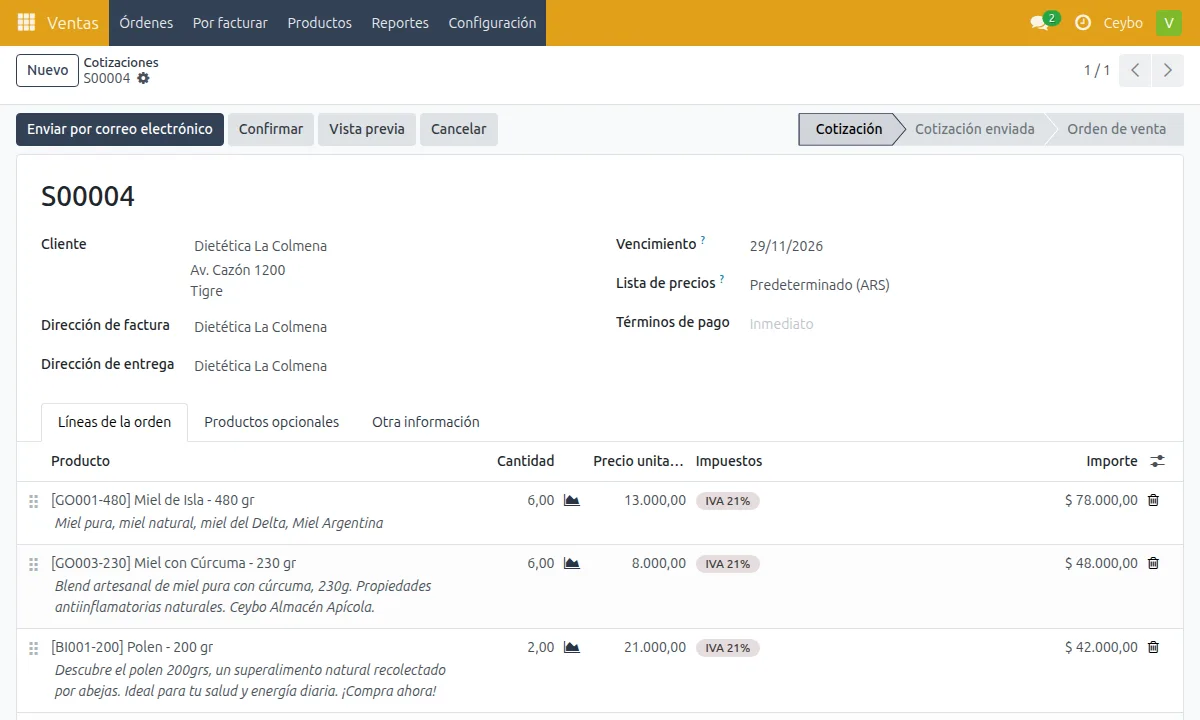The height and width of the screenshot is (720, 1200).
Task: Click IVA 21% tag on Miel de Isla
Action: [x=728, y=501]
